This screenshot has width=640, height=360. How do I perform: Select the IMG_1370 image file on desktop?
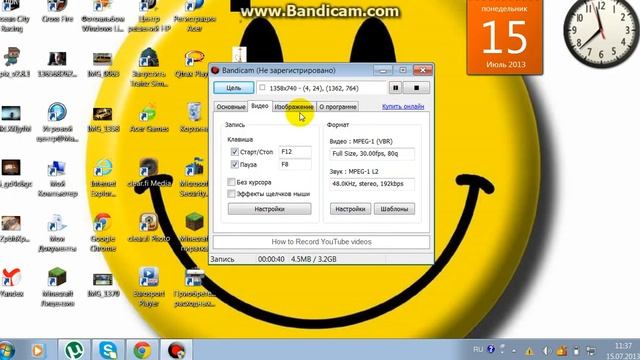103,284
